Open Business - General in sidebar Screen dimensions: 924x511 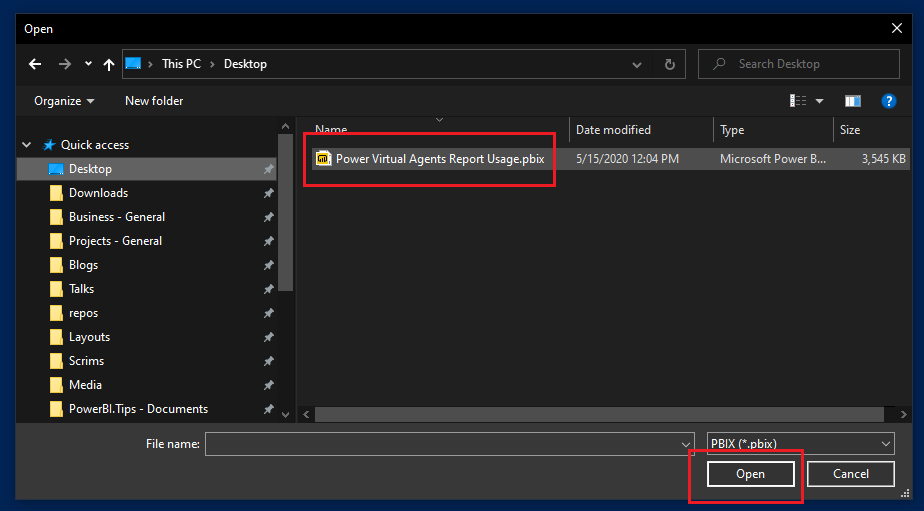click(117, 217)
